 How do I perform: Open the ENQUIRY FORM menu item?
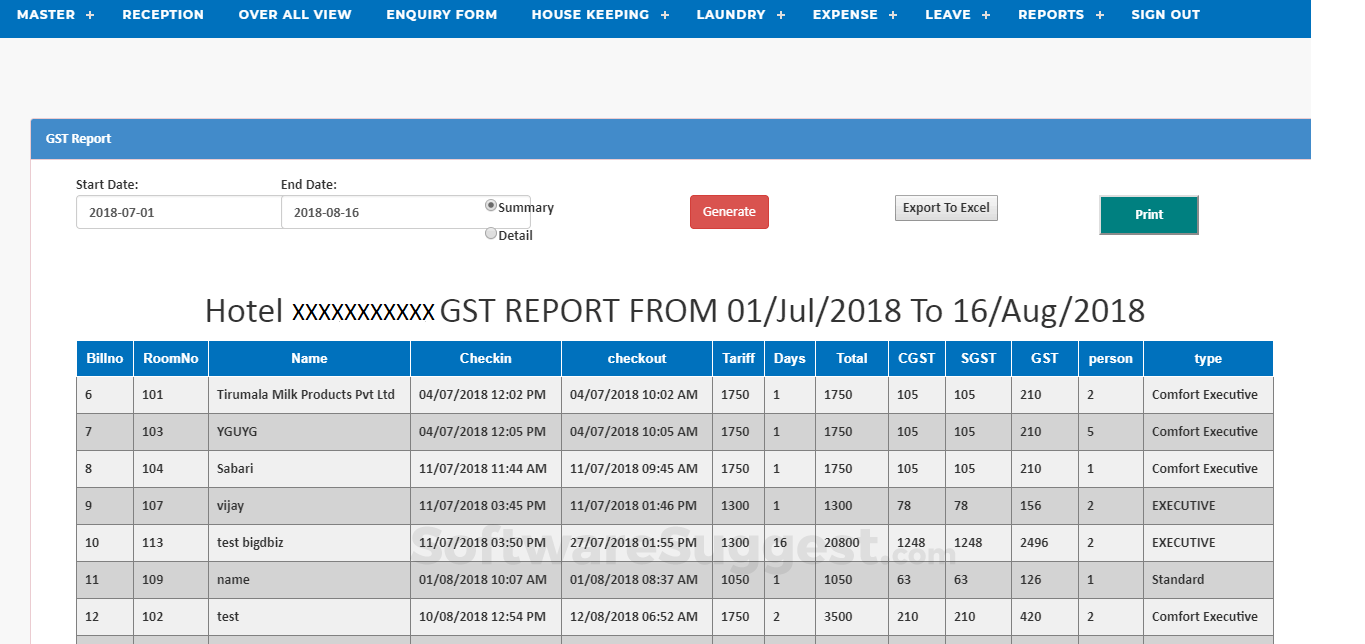(x=442, y=15)
